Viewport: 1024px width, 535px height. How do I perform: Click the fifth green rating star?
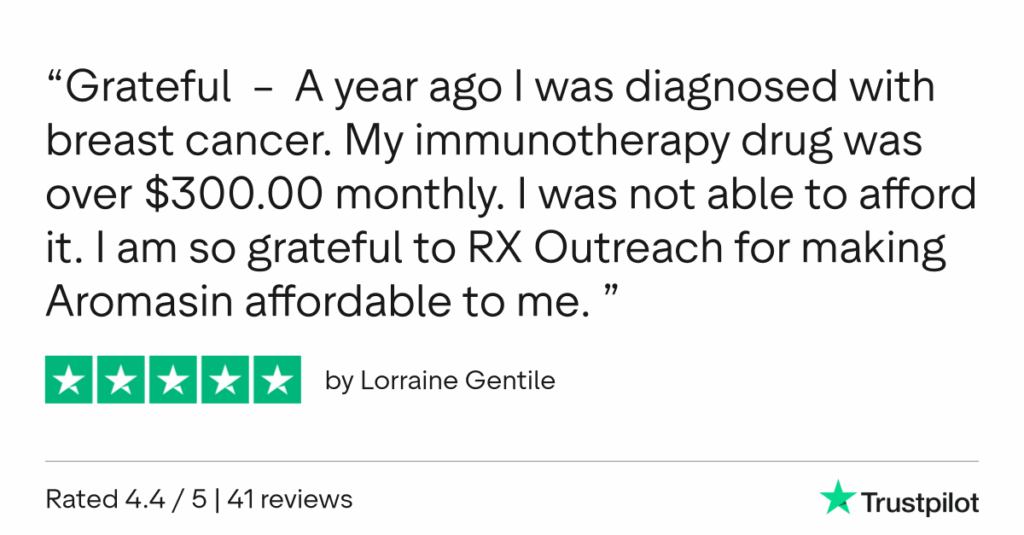pyautogui.click(x=276, y=380)
